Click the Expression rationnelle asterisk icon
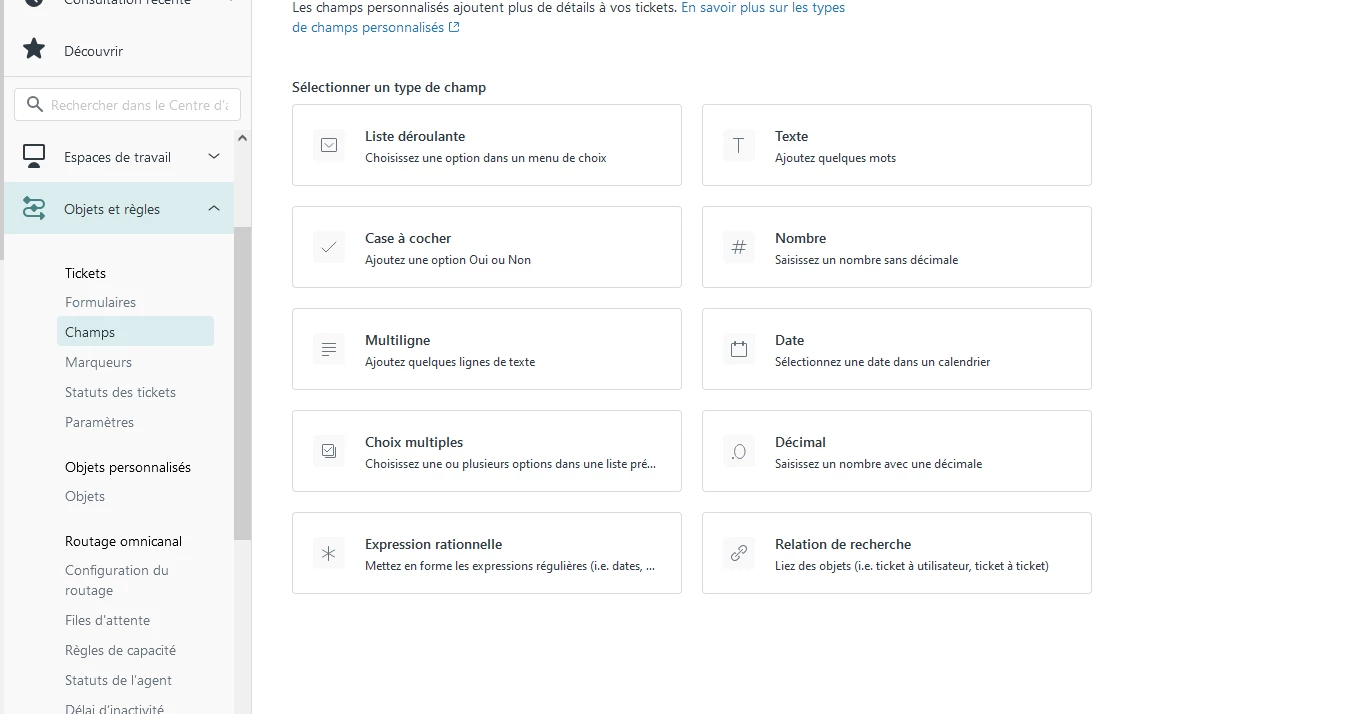 coord(329,553)
